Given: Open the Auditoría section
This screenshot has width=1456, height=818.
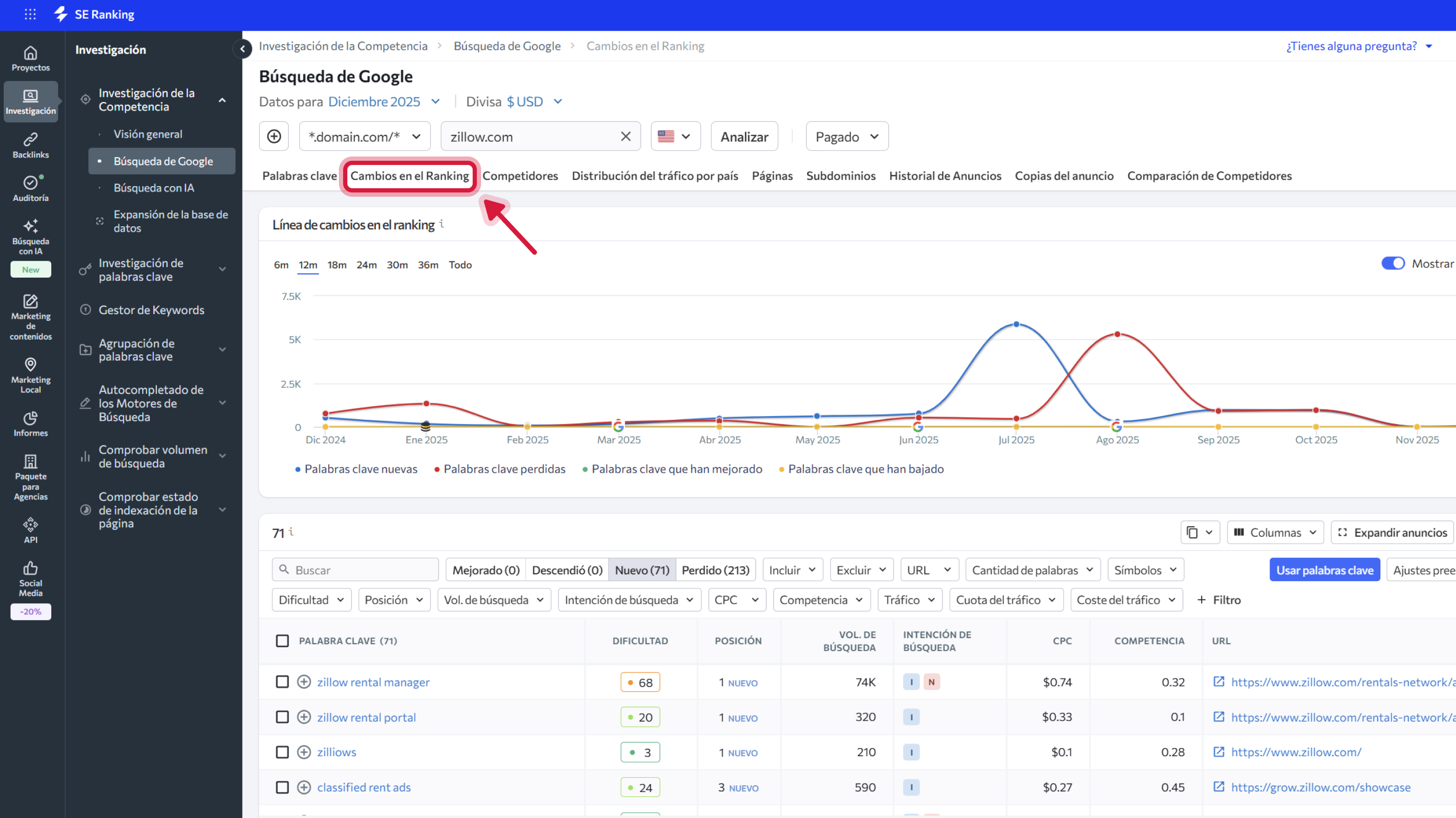Looking at the screenshot, I should pyautogui.click(x=31, y=188).
